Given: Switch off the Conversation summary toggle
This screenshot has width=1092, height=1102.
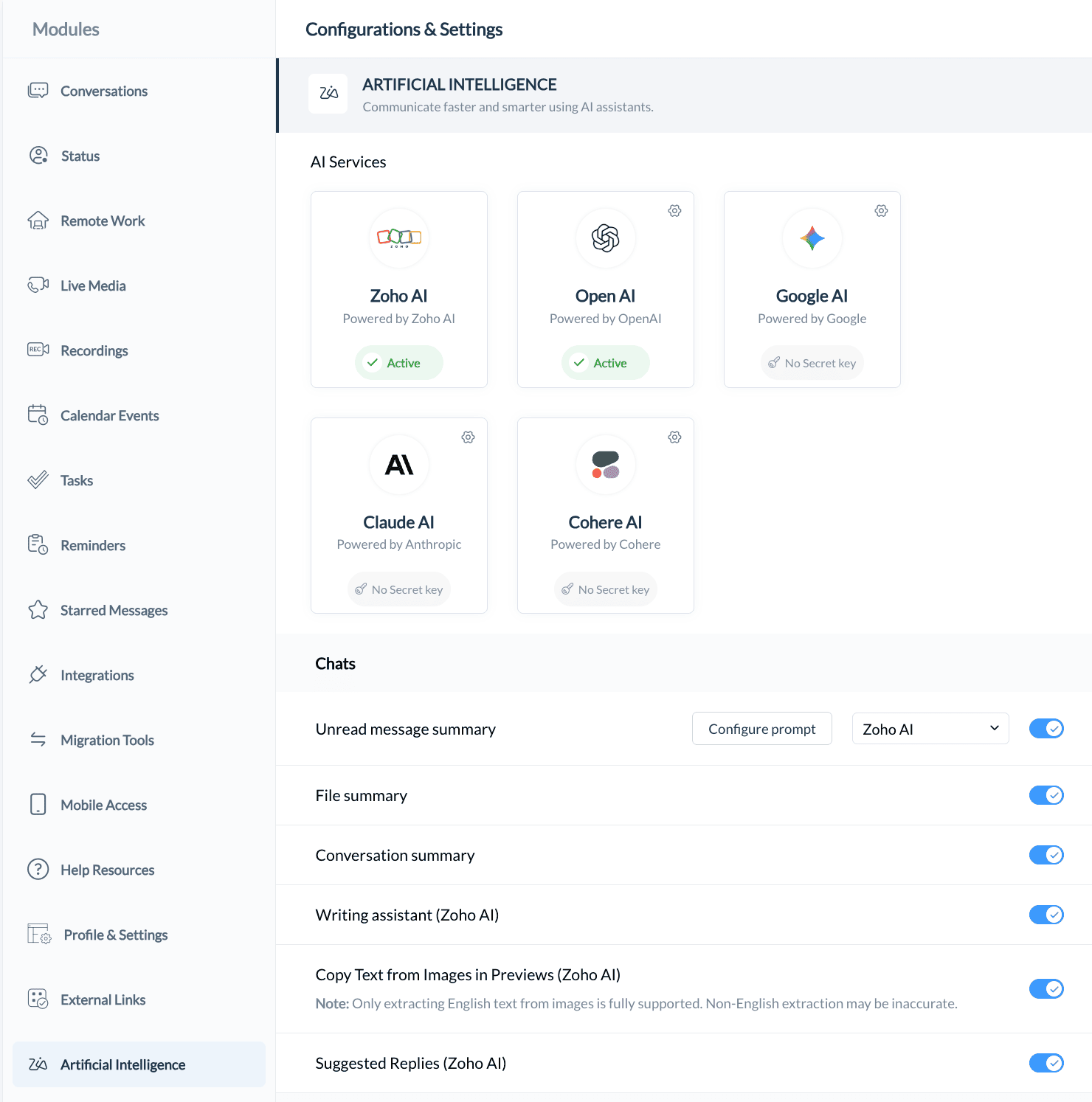Looking at the screenshot, I should 1046,855.
